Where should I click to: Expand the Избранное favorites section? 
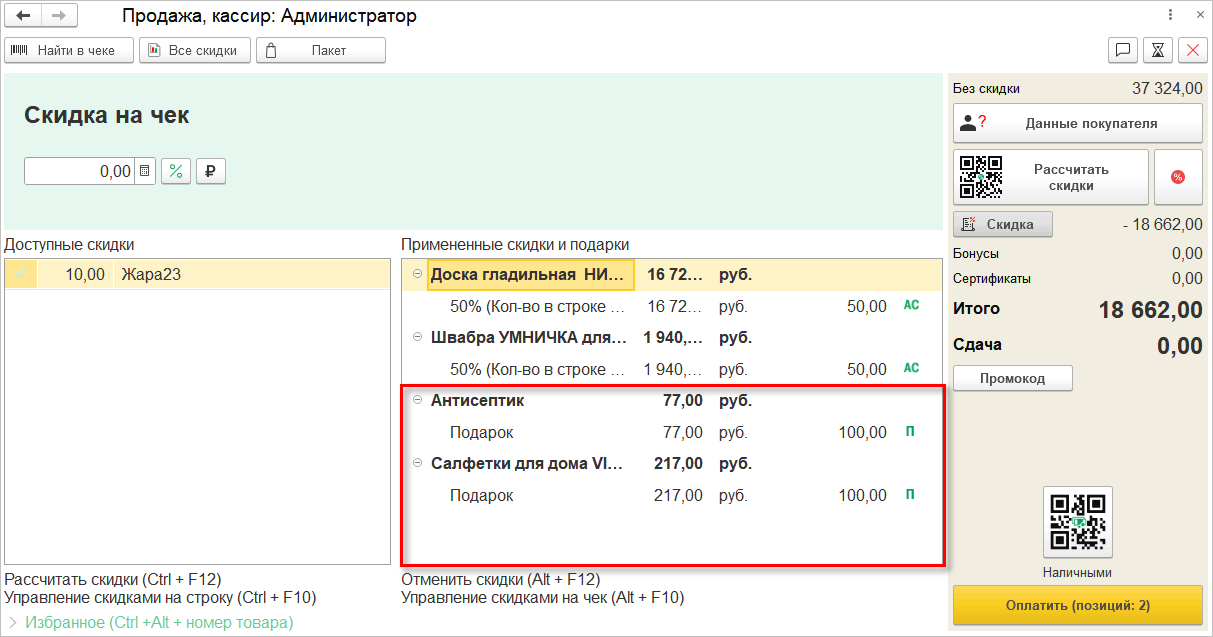click(13, 623)
